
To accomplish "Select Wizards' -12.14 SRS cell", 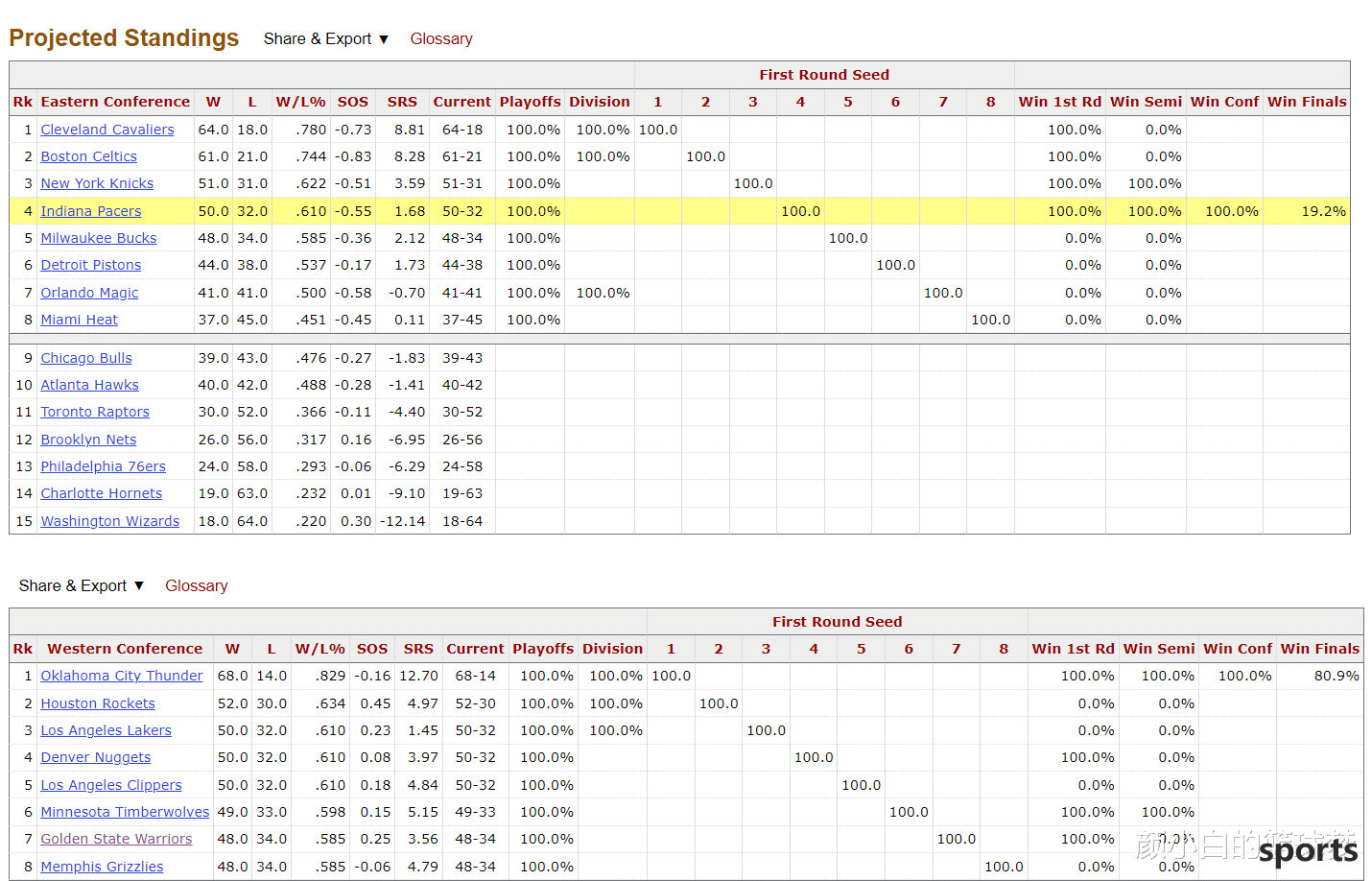I will 402,521.
